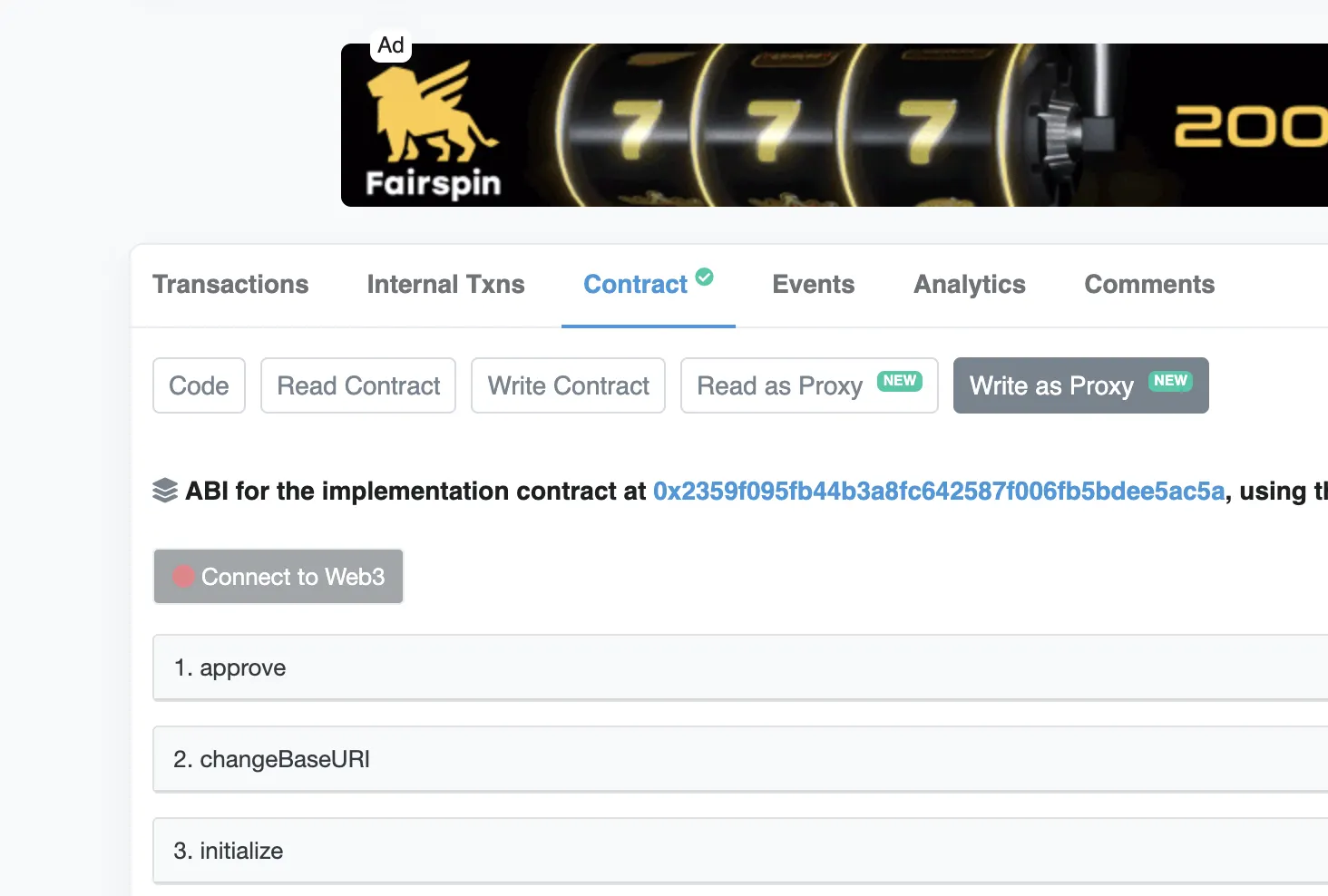Switch to the Transactions tab
The height and width of the screenshot is (896, 1328).
coord(230,285)
